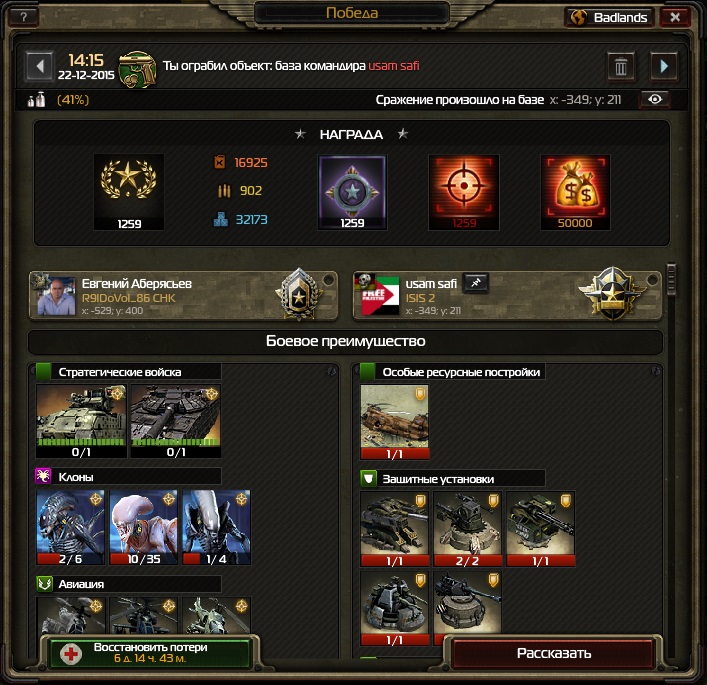Select the gold star laurel reward
707x685 pixels.
pos(129,192)
